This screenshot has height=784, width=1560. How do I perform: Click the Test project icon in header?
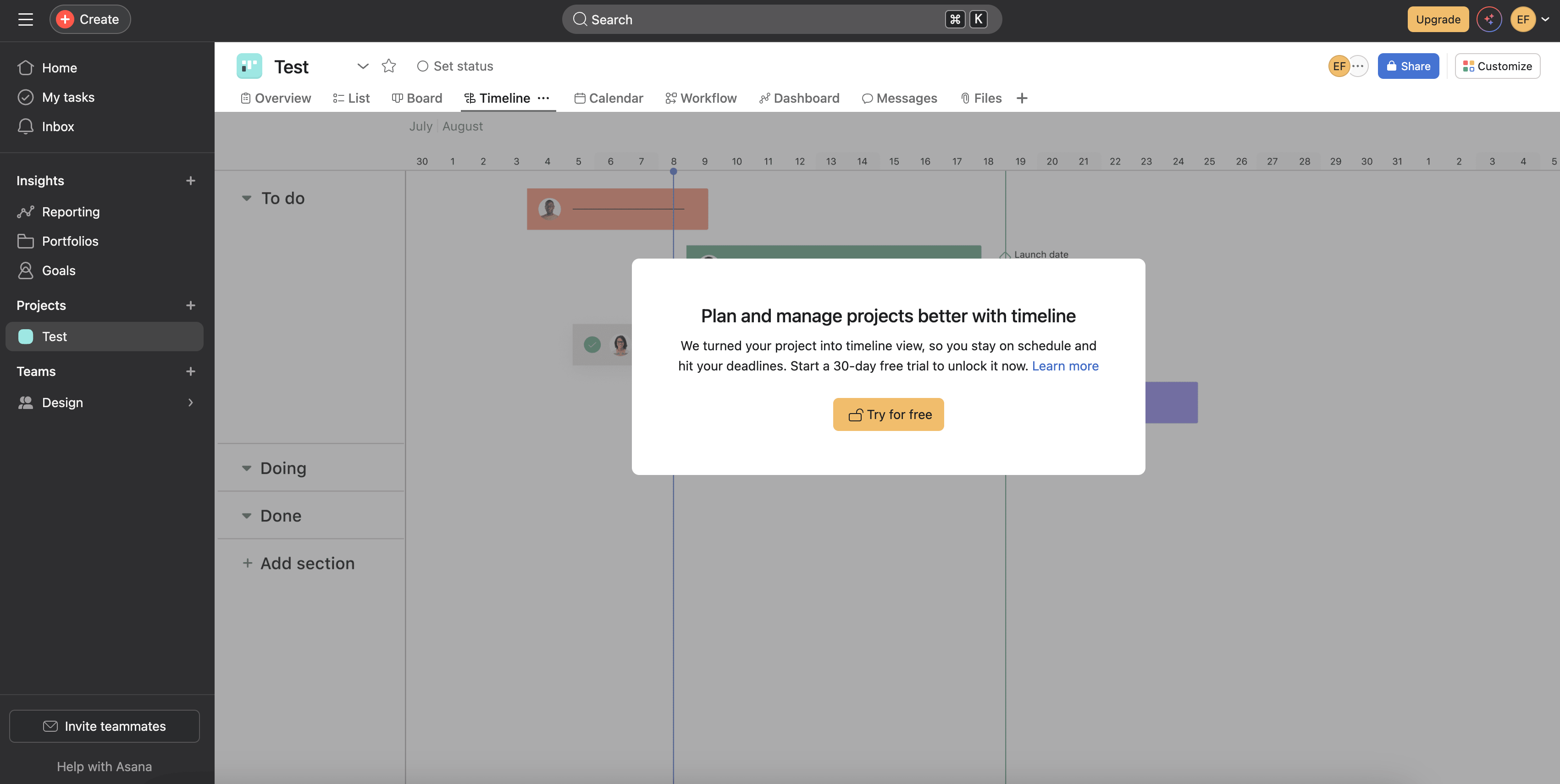click(x=249, y=66)
